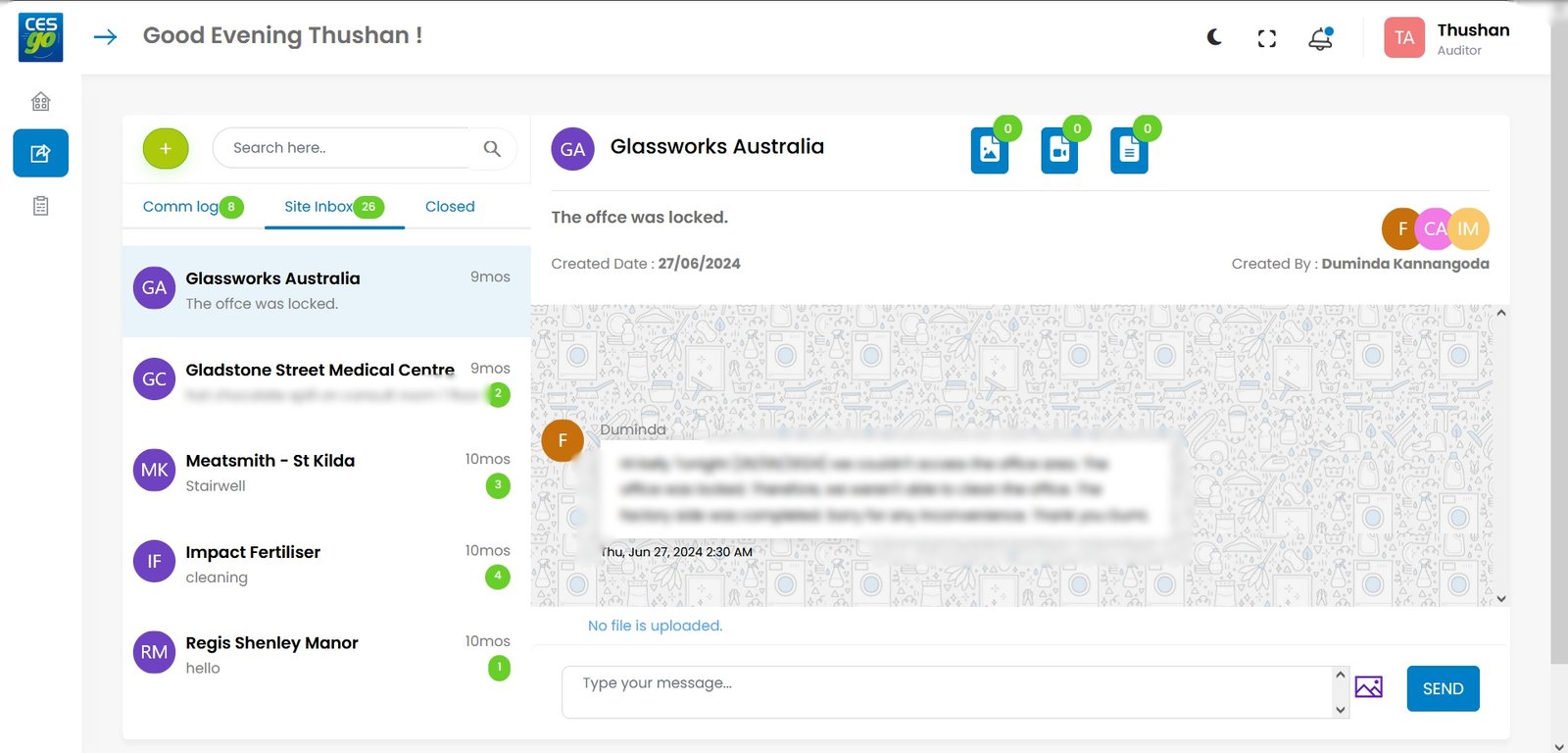Image resolution: width=1568 pixels, height=753 pixels.
Task: Open the notifications bell
Action: pyautogui.click(x=1320, y=38)
